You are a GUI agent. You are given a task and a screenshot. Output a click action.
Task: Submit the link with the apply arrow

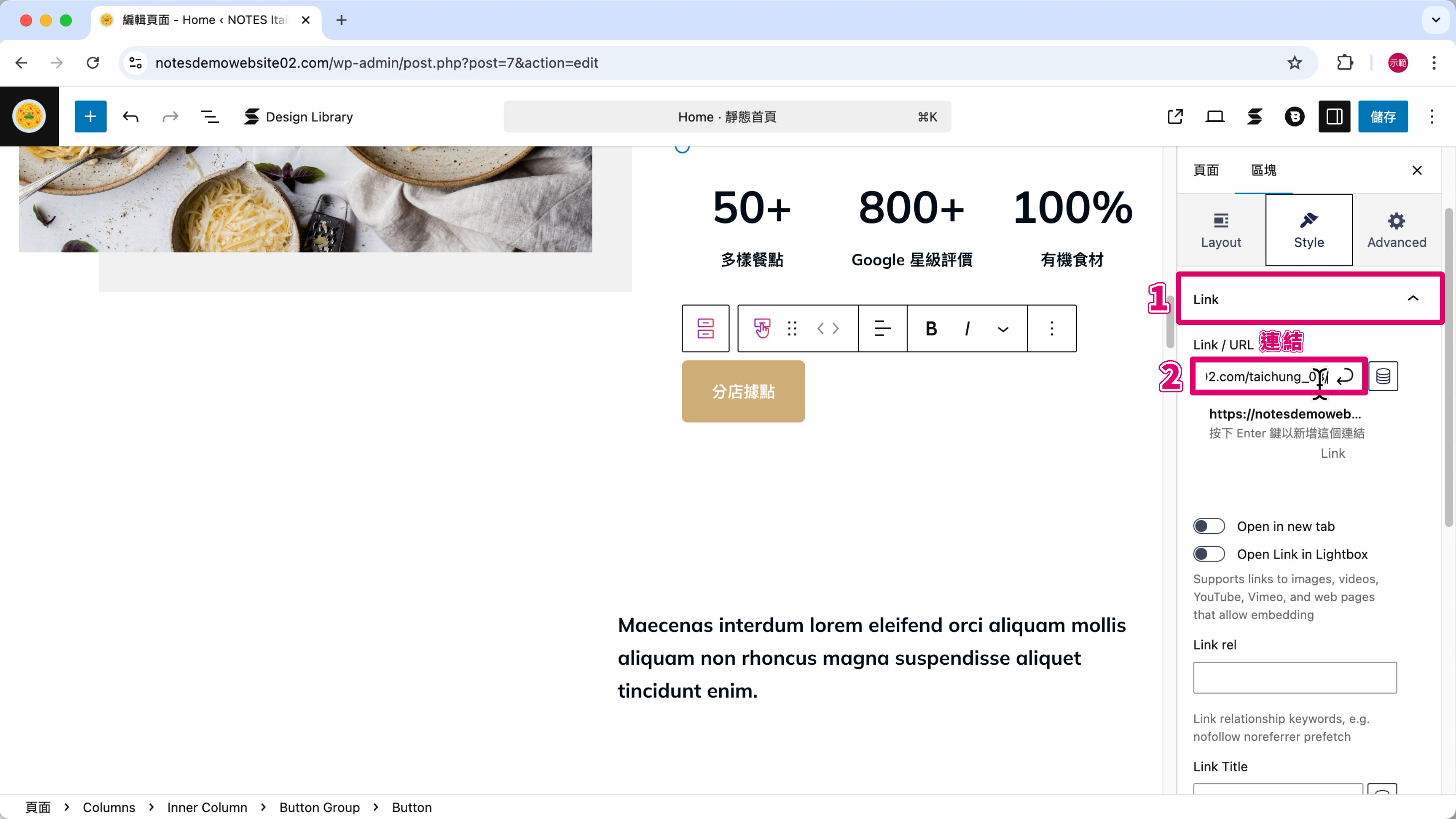[x=1345, y=377]
